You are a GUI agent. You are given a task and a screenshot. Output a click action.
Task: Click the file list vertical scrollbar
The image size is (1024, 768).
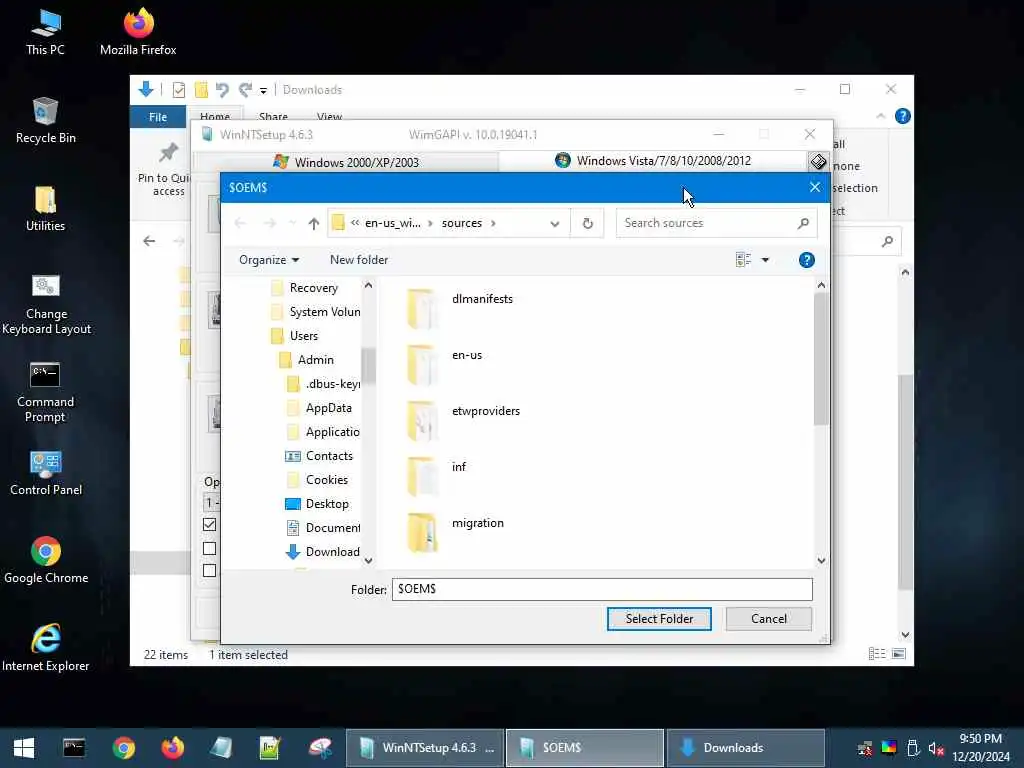point(821,359)
